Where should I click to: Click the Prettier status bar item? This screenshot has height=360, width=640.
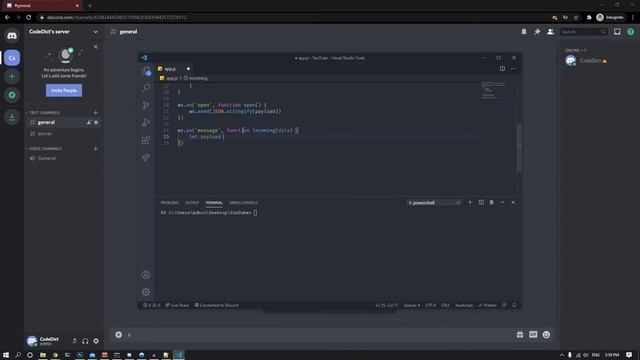pos(487,305)
